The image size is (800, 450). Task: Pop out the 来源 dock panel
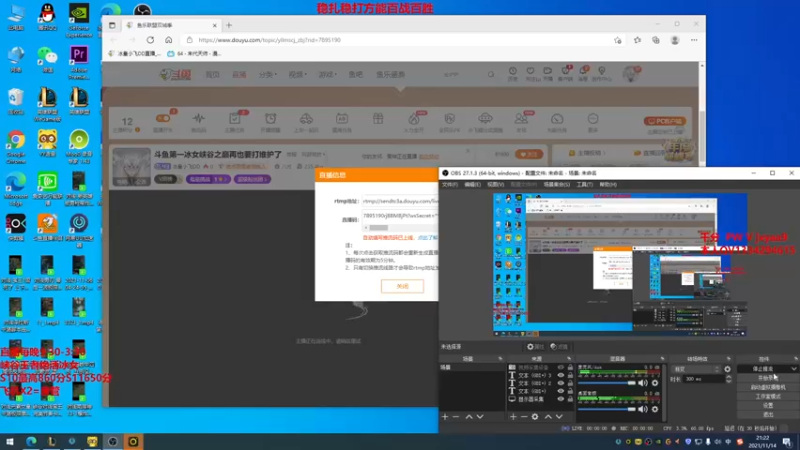[569, 359]
